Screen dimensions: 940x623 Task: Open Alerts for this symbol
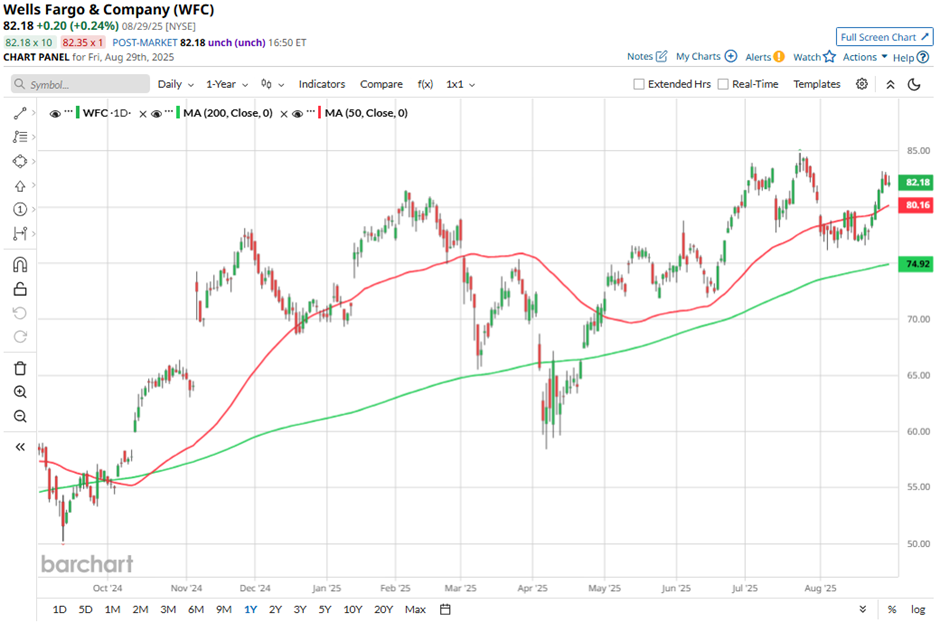pyautogui.click(x=764, y=57)
